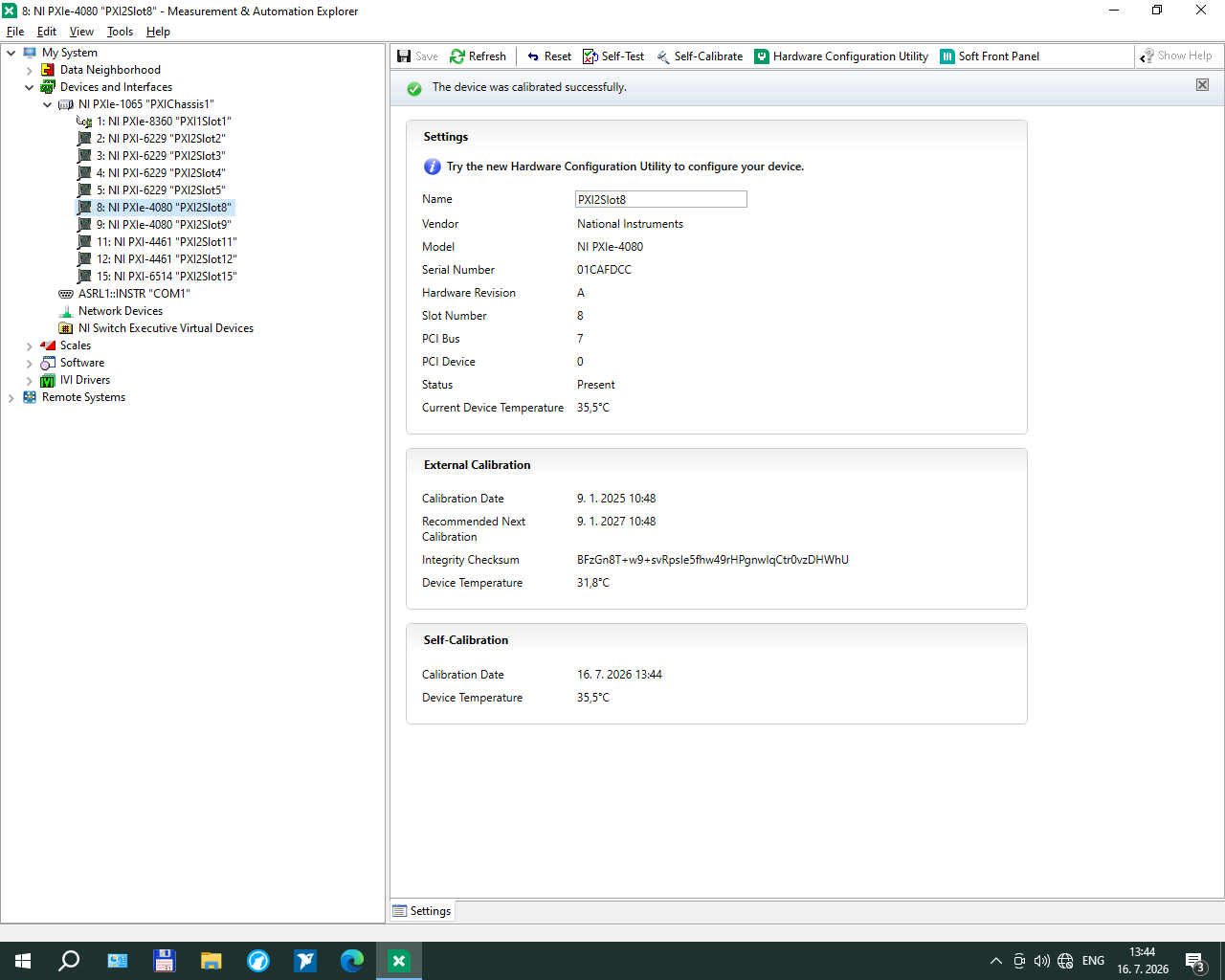The image size is (1225, 980).
Task: Open the View menu
Action: click(81, 32)
